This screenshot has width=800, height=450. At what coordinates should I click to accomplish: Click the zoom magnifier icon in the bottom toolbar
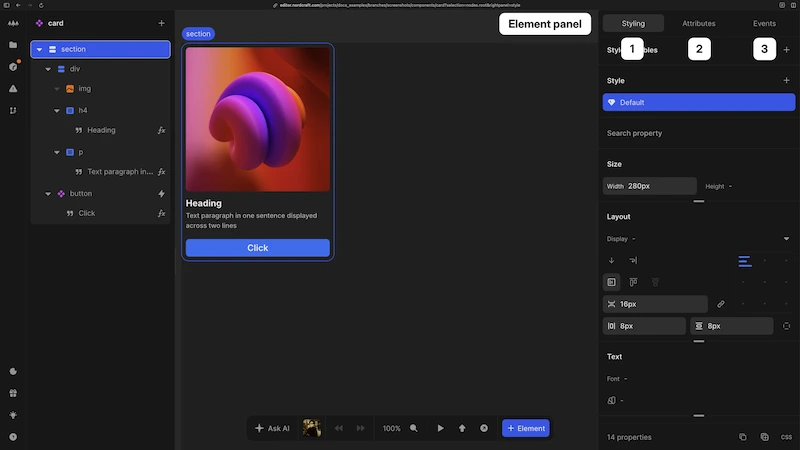click(x=414, y=428)
